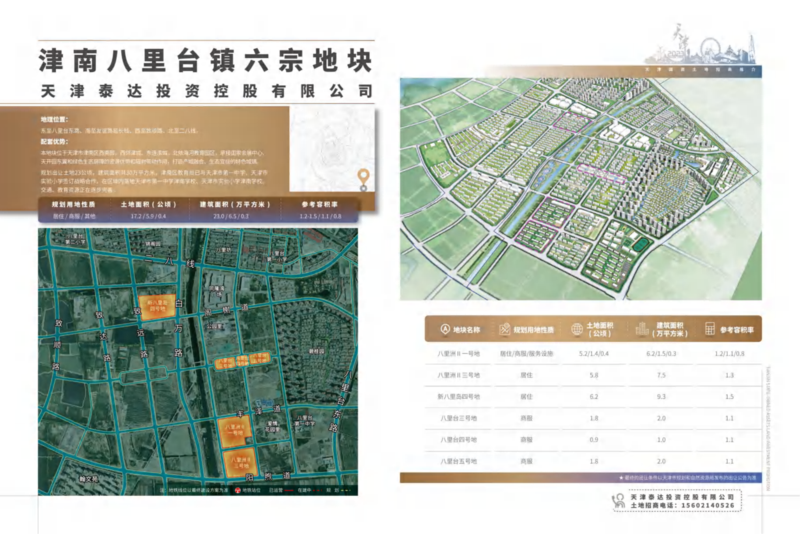Click table cell 5.2/1.4/0.4

coord(594,353)
